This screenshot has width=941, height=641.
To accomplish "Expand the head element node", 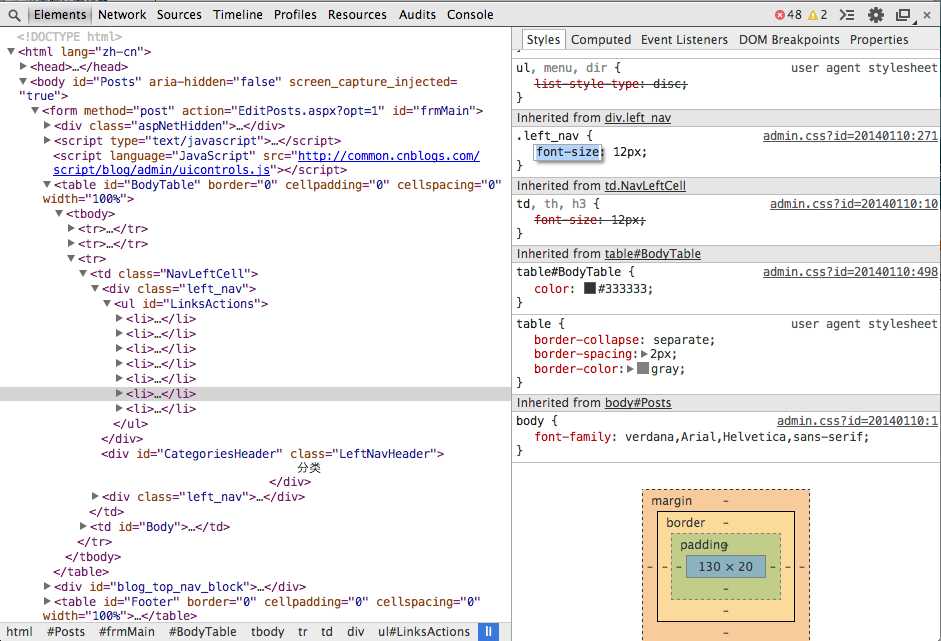I will 23,66.
